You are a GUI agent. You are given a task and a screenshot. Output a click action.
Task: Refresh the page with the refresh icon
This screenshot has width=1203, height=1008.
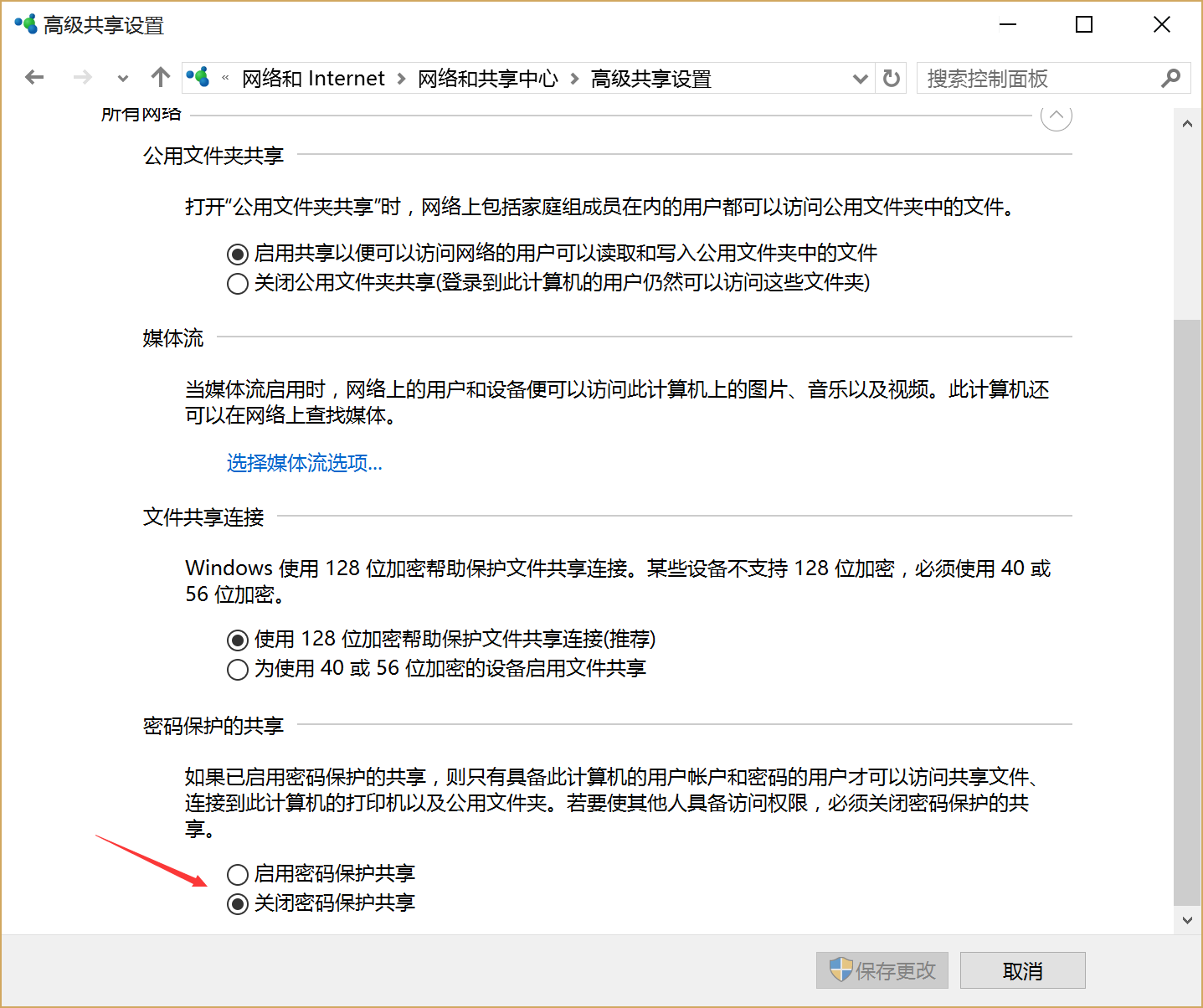click(x=892, y=79)
